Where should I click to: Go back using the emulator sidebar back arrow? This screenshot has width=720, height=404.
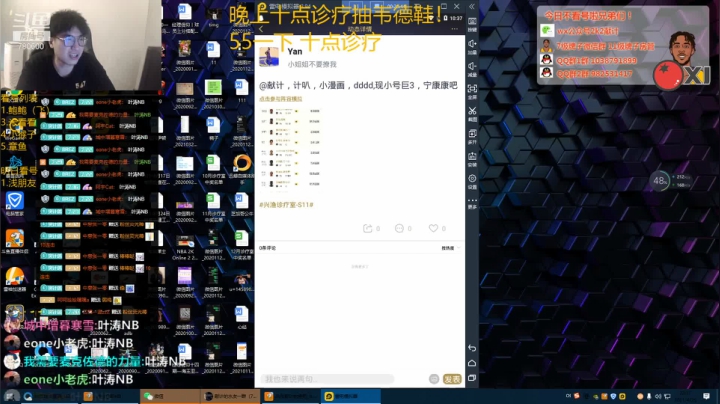pos(472,348)
